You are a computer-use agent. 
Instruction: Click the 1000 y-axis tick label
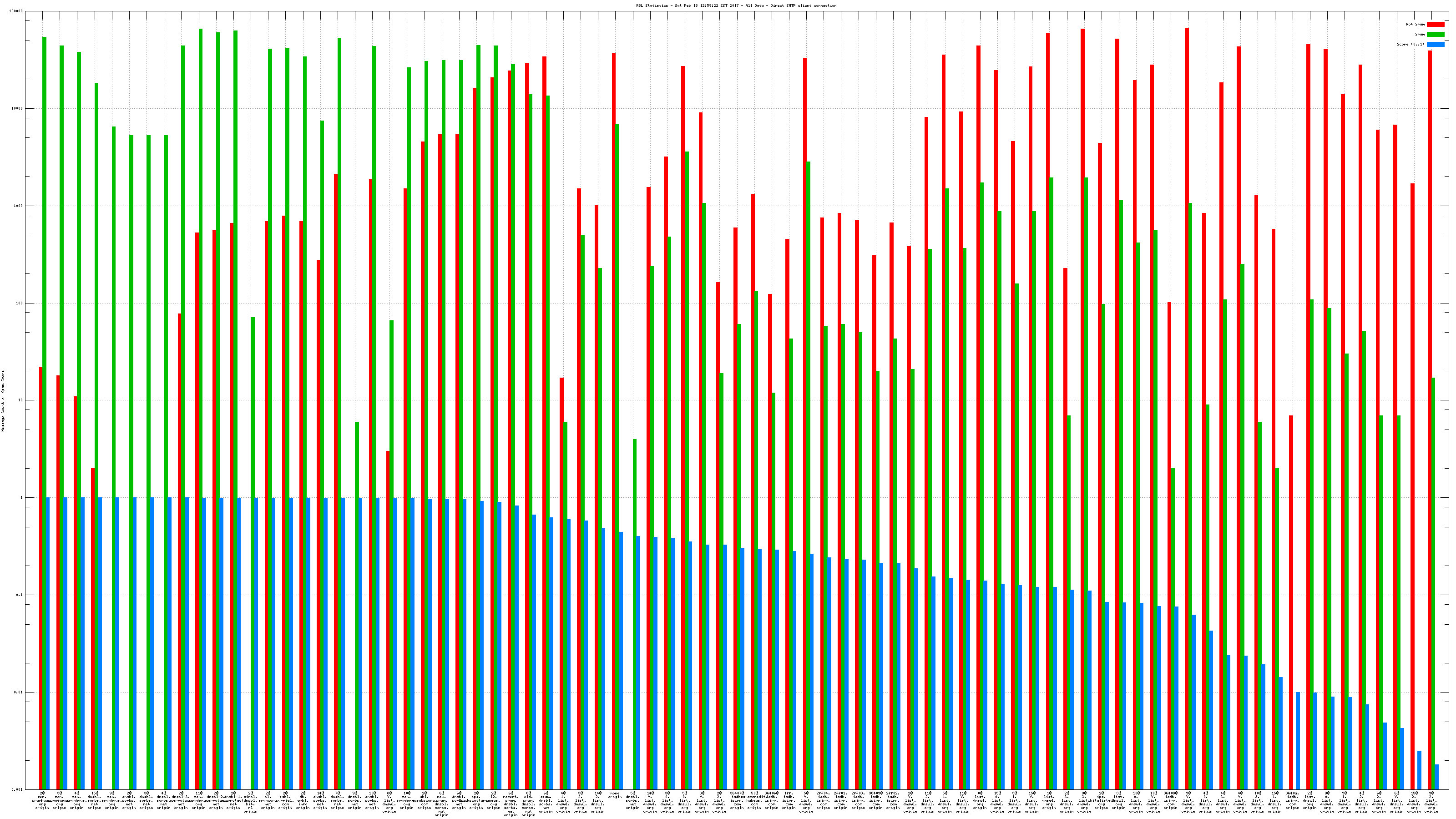[x=18, y=206]
